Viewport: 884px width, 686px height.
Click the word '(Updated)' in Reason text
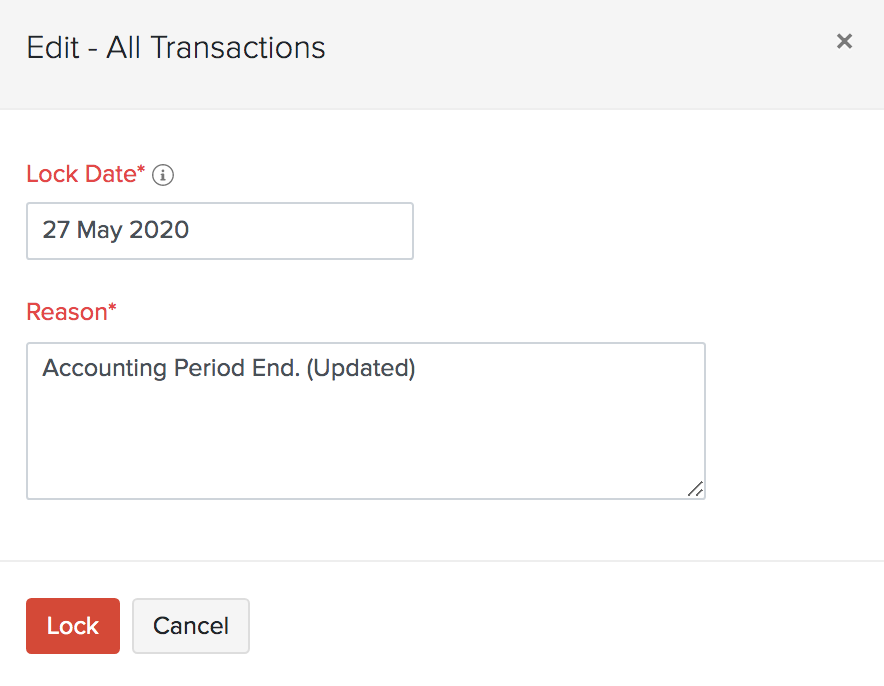tap(360, 368)
